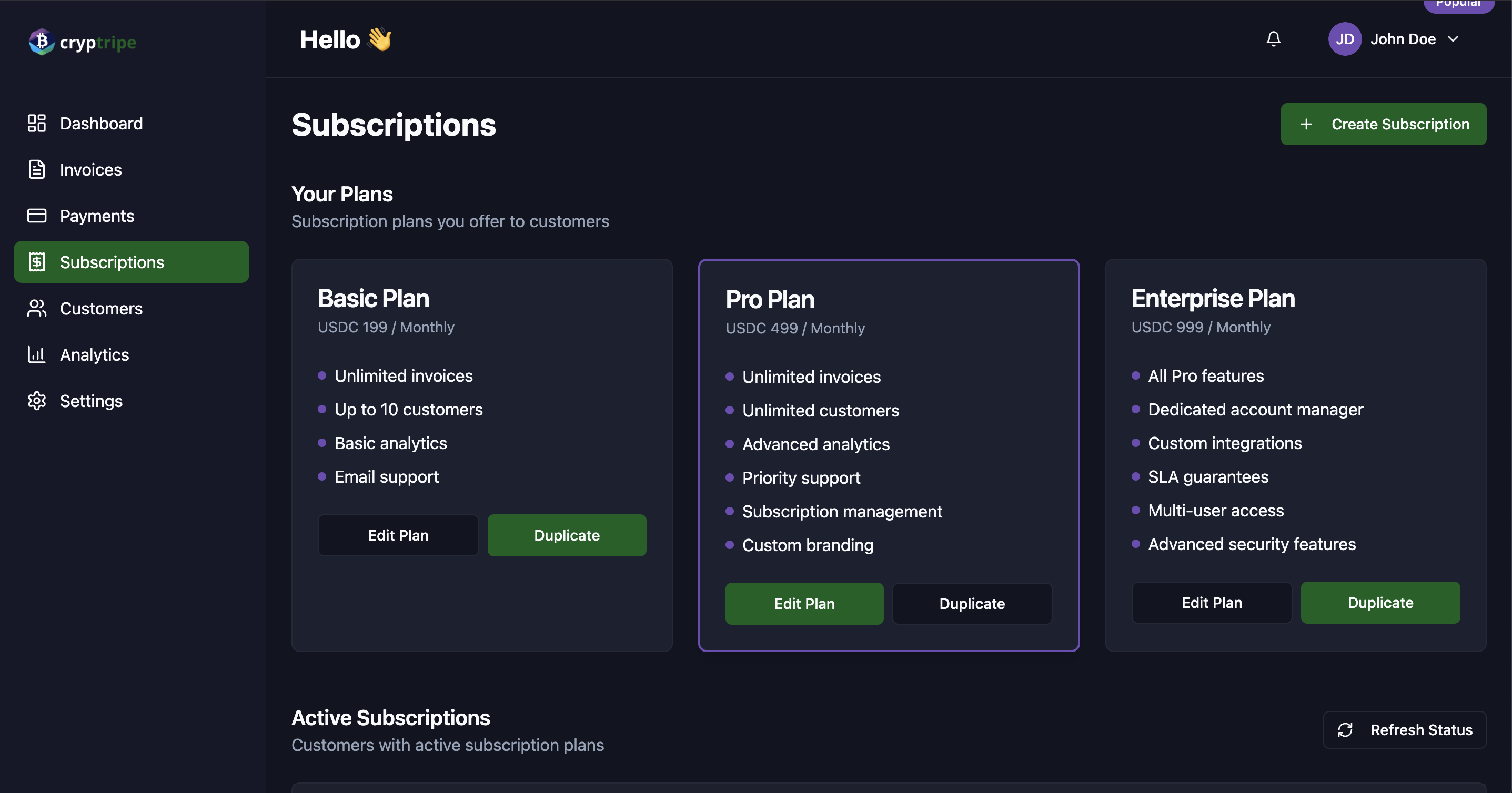1512x793 pixels.
Task: Click the Customers people icon
Action: point(36,309)
